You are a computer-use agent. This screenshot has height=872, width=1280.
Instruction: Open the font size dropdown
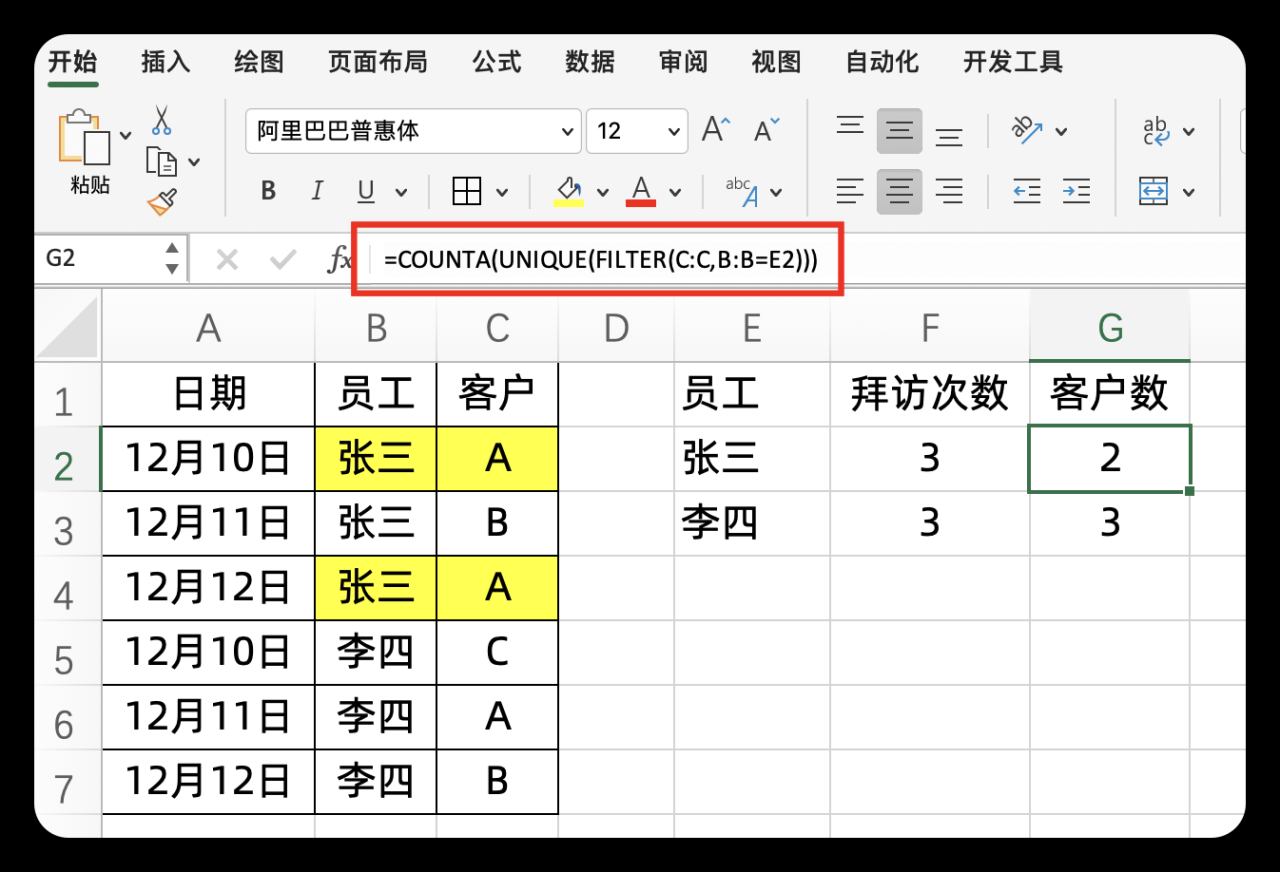(674, 131)
